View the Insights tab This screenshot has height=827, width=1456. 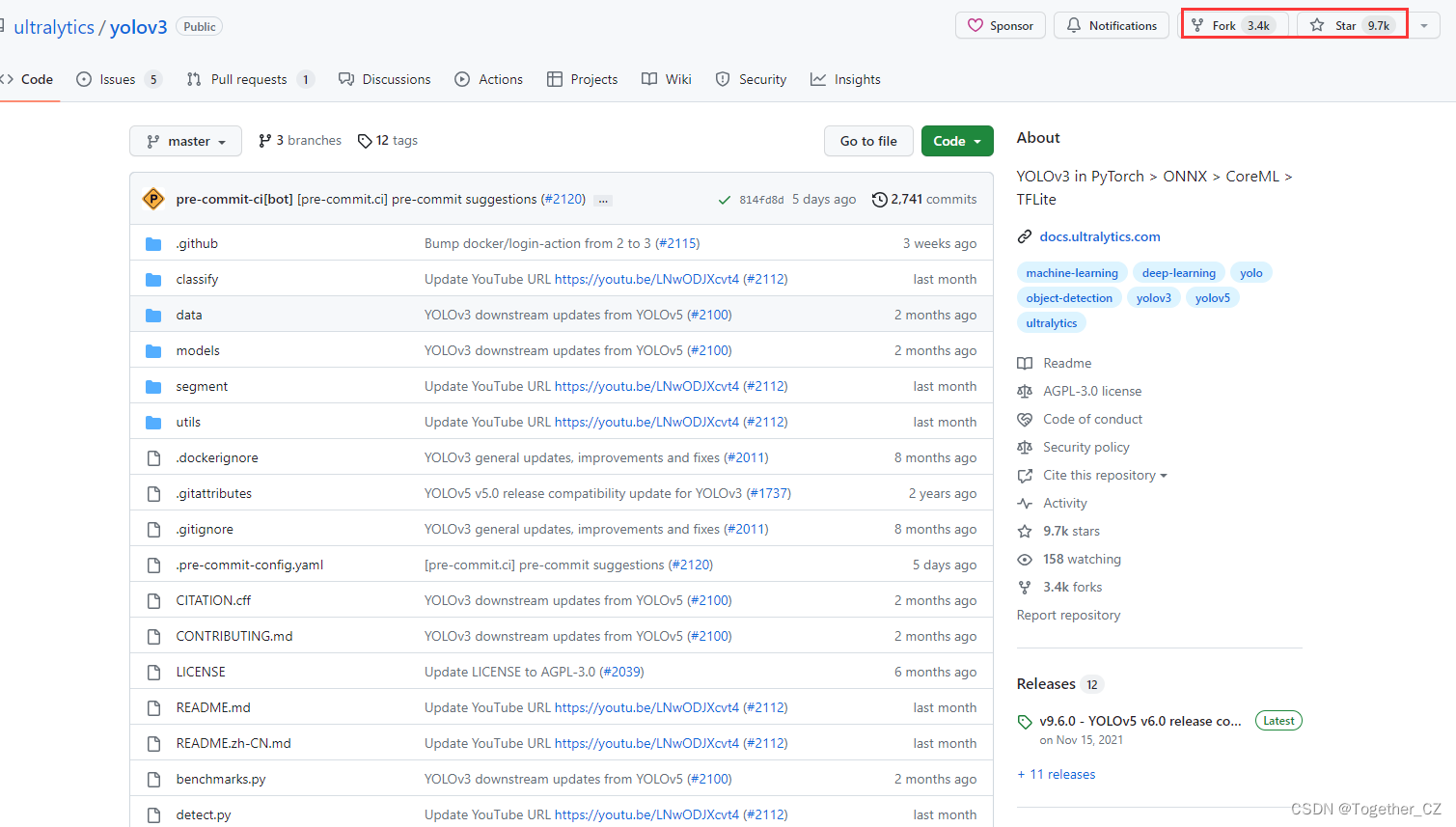coord(845,79)
